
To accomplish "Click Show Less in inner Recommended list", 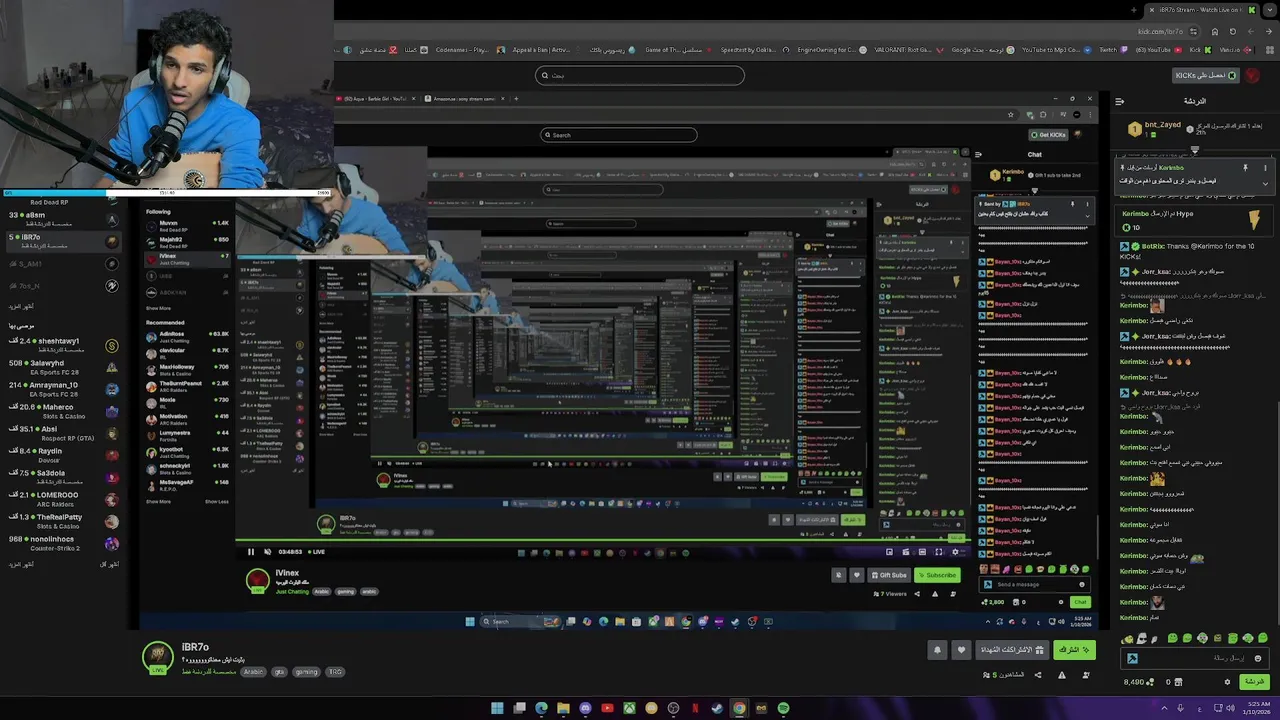I will 217,501.
